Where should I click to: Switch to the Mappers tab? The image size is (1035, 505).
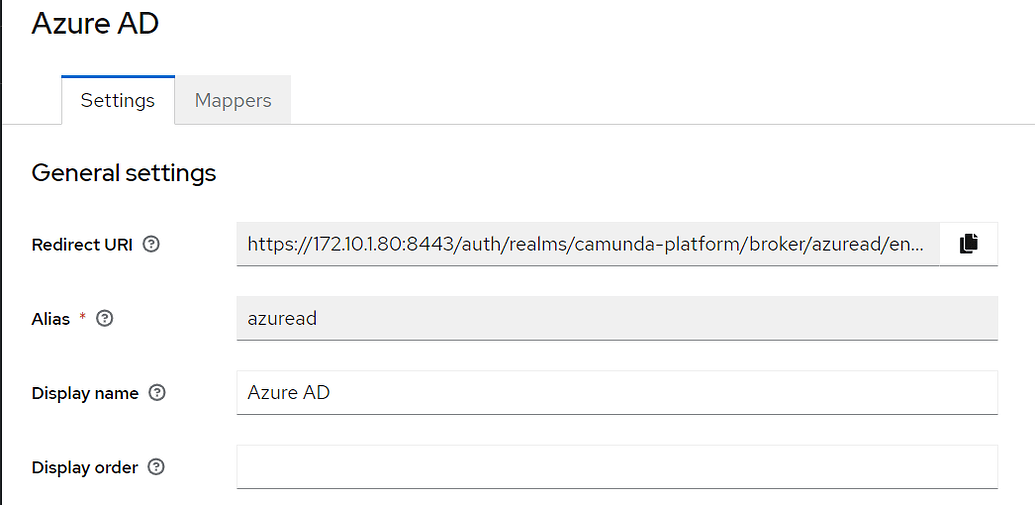point(233,100)
